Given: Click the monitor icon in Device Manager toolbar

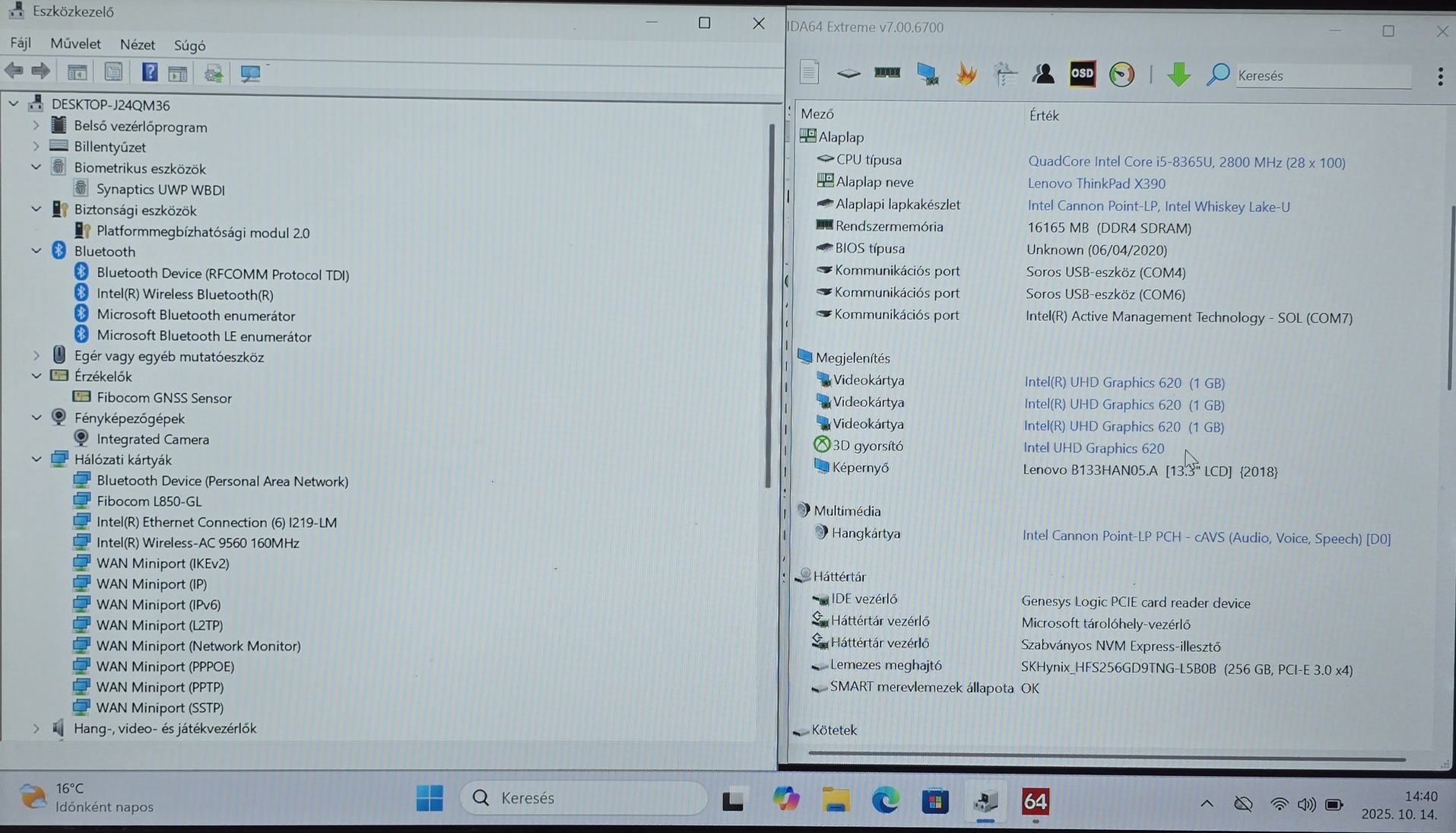Looking at the screenshot, I should [x=250, y=73].
